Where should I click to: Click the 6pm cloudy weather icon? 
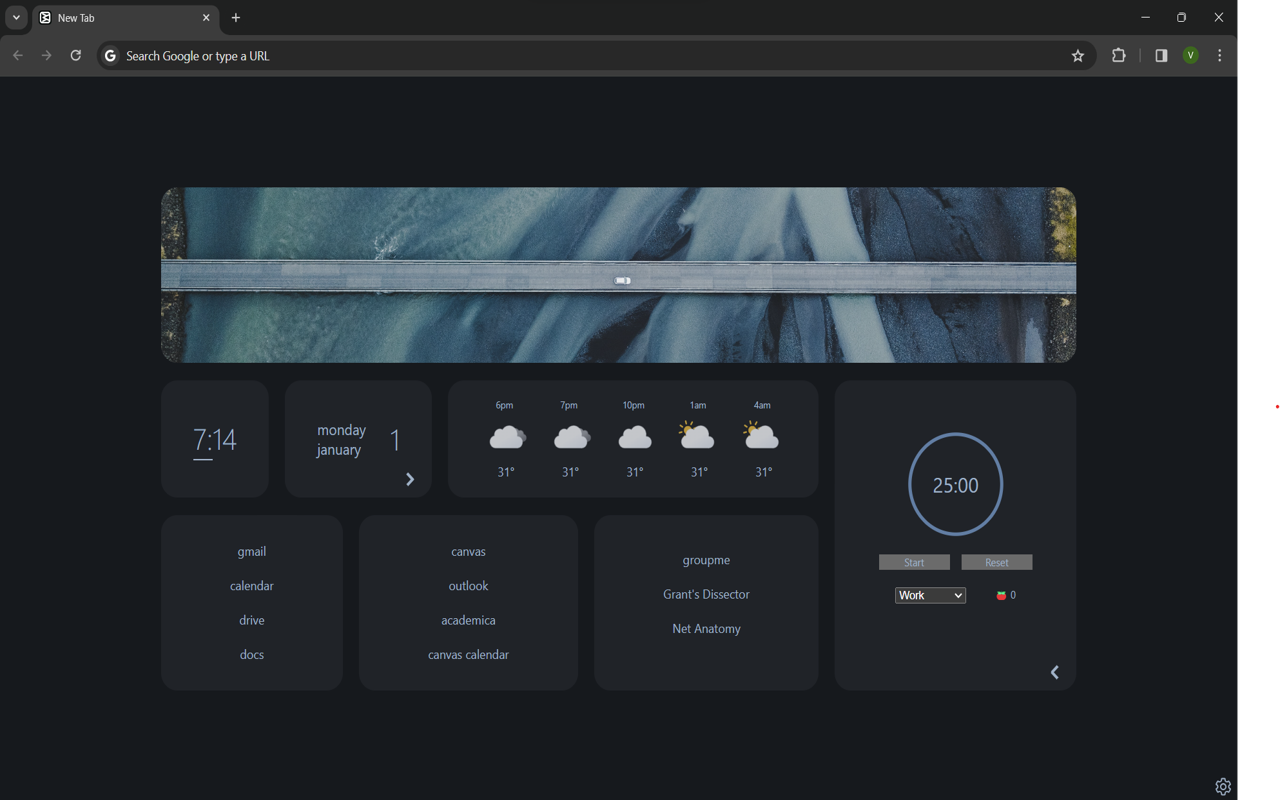(505, 435)
